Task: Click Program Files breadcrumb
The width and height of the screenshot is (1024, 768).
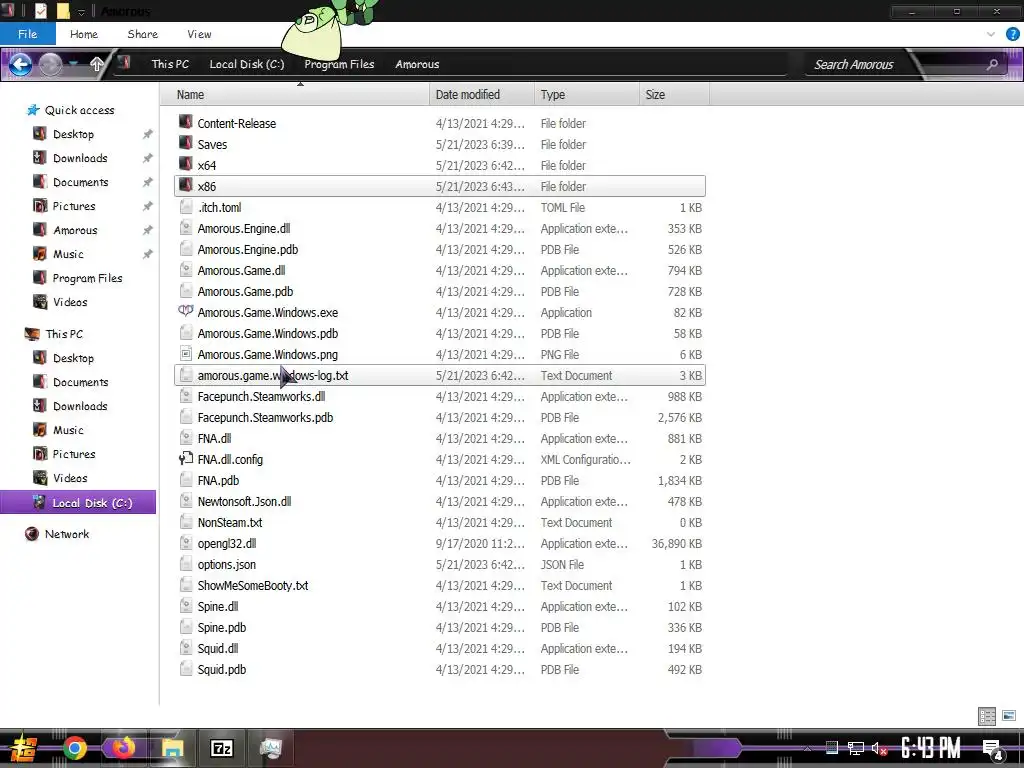Action: point(339,64)
